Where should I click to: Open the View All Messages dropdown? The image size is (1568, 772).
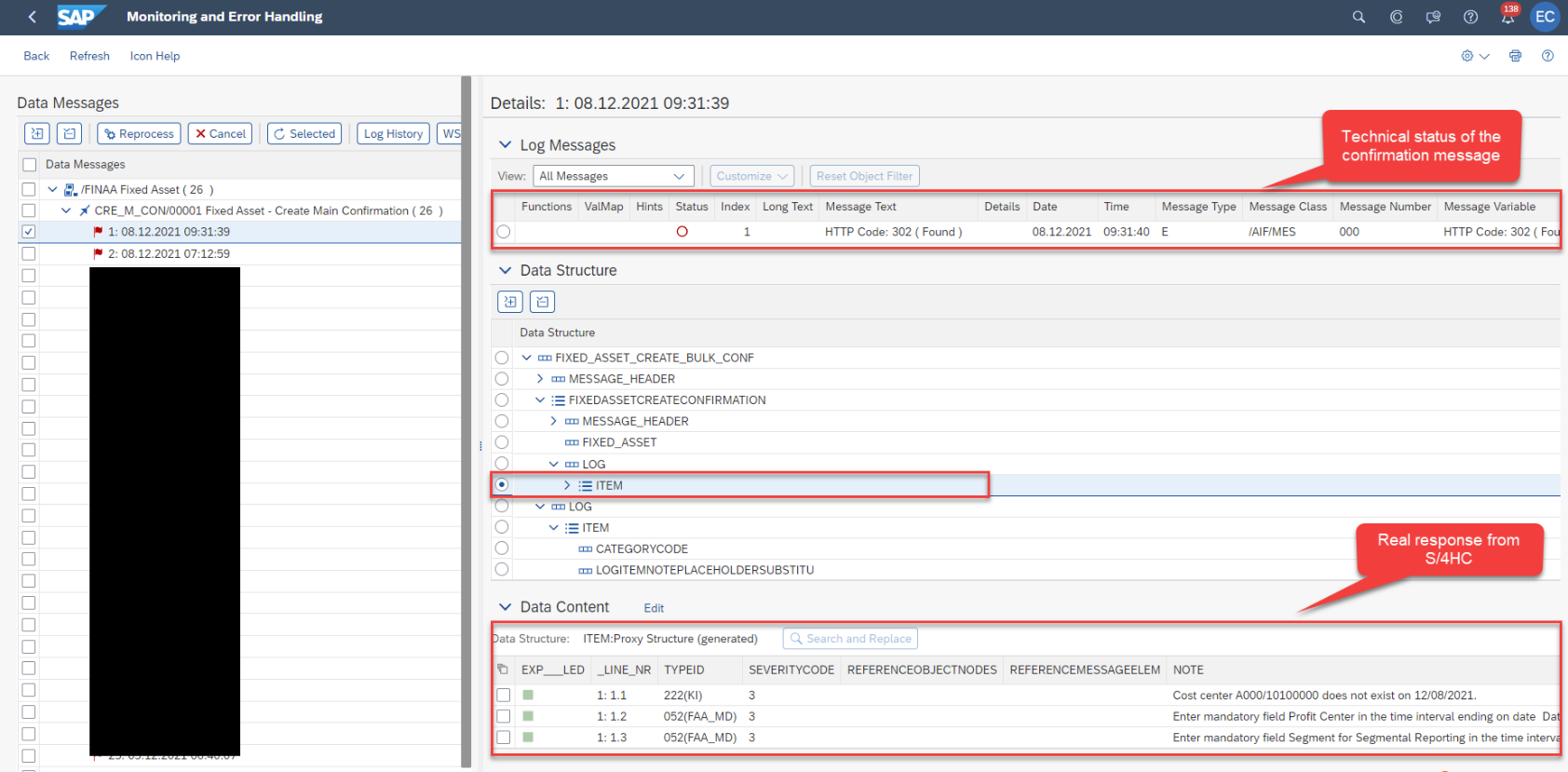coord(614,176)
